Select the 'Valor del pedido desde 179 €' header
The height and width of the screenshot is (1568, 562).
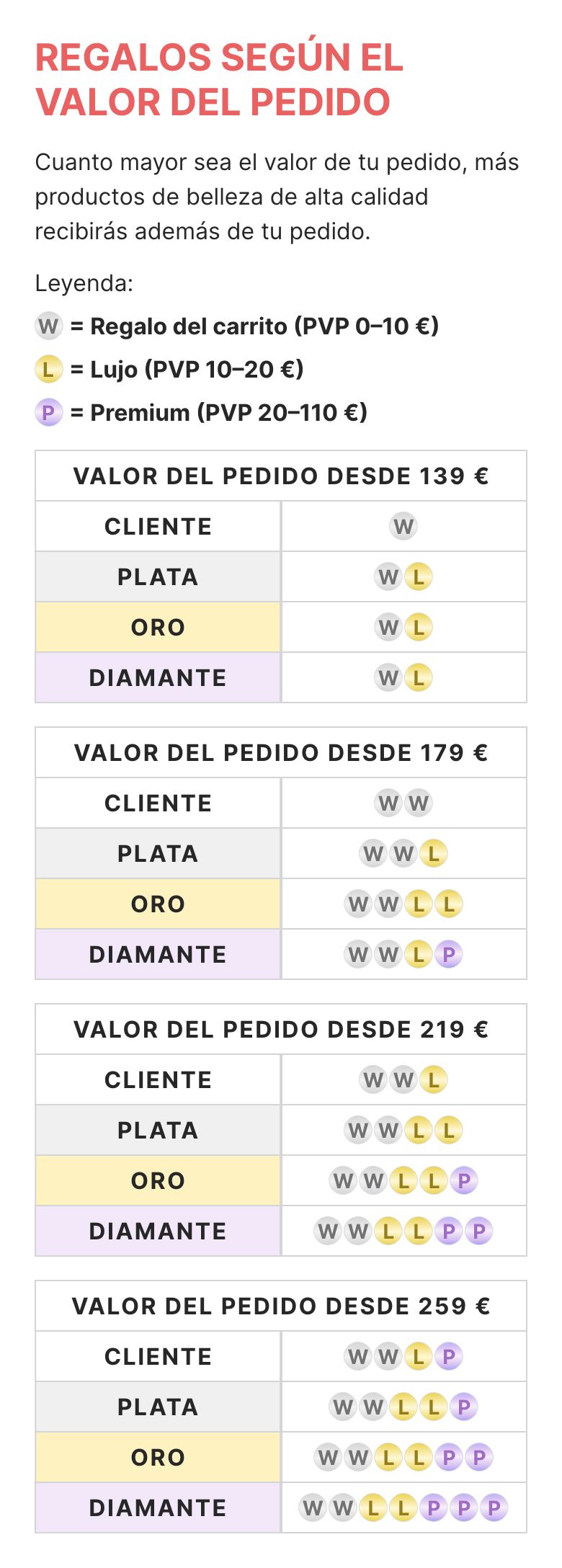point(281,753)
